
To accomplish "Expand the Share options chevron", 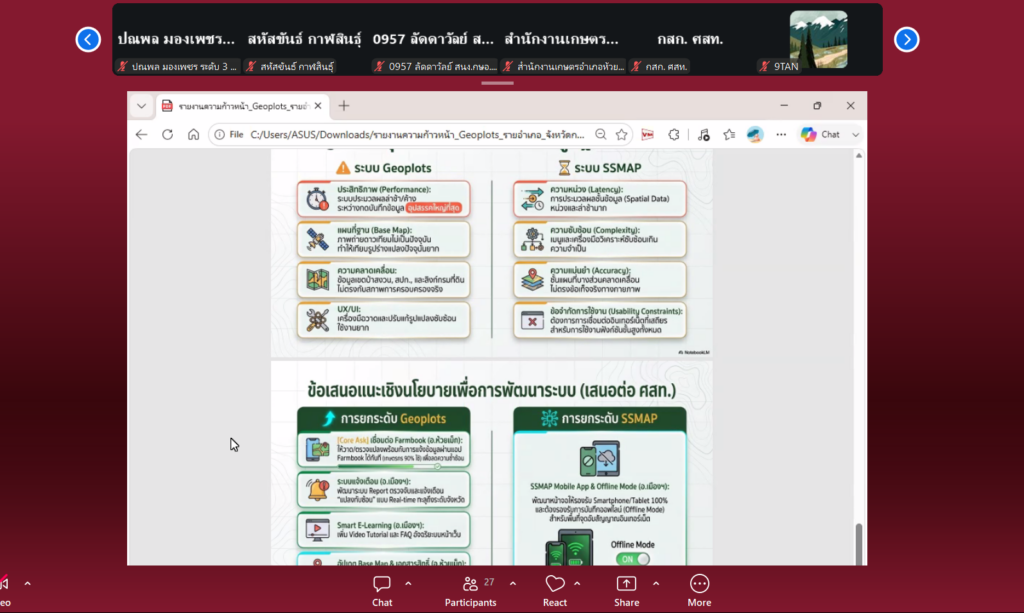I will (x=656, y=584).
